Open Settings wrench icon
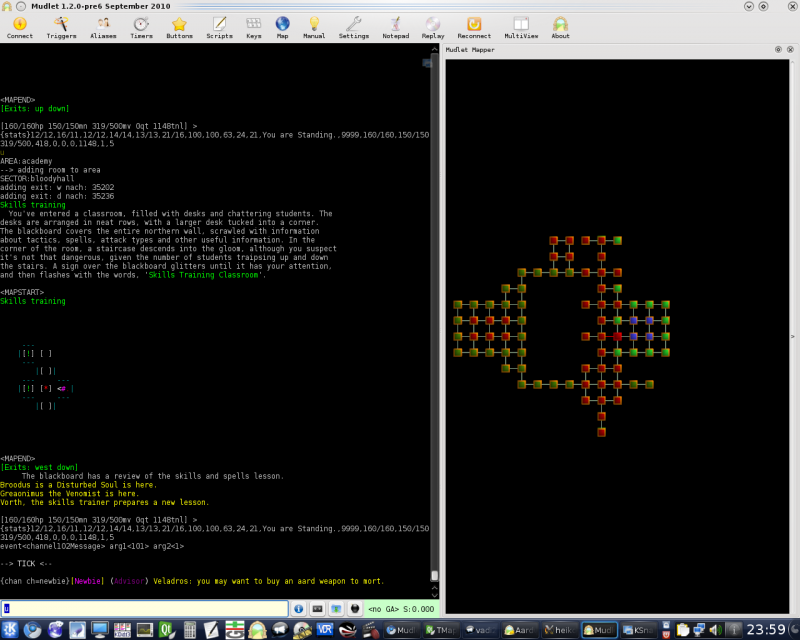The width and height of the screenshot is (800, 640). (354, 28)
